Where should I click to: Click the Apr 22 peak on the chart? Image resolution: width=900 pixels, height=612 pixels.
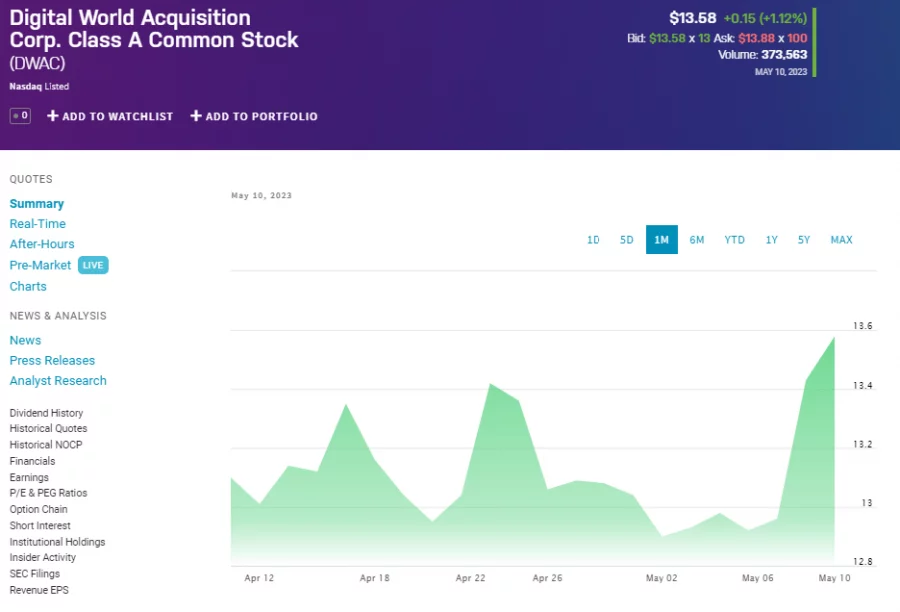point(490,384)
